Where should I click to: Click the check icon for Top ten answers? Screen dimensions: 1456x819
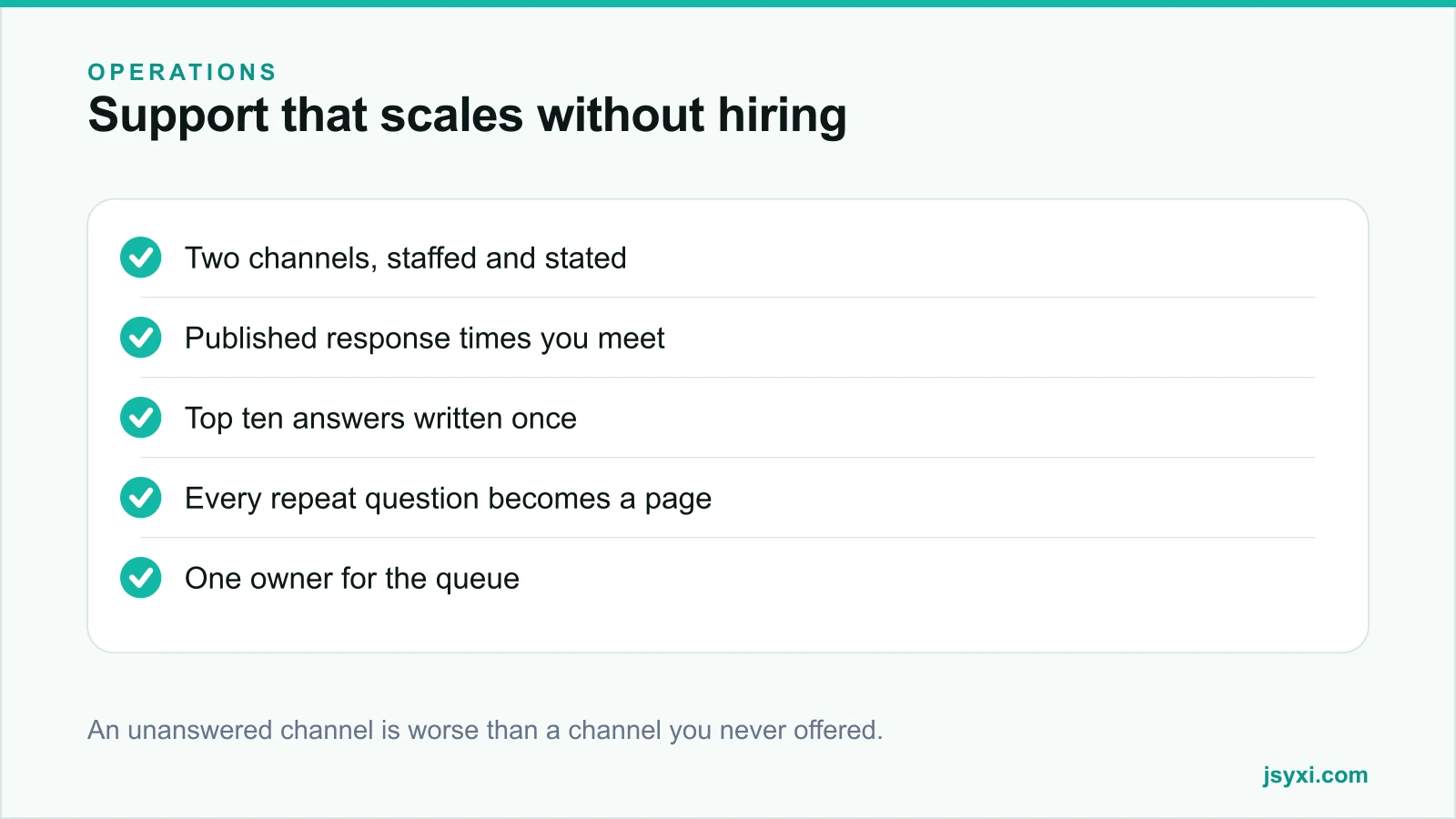click(x=141, y=418)
